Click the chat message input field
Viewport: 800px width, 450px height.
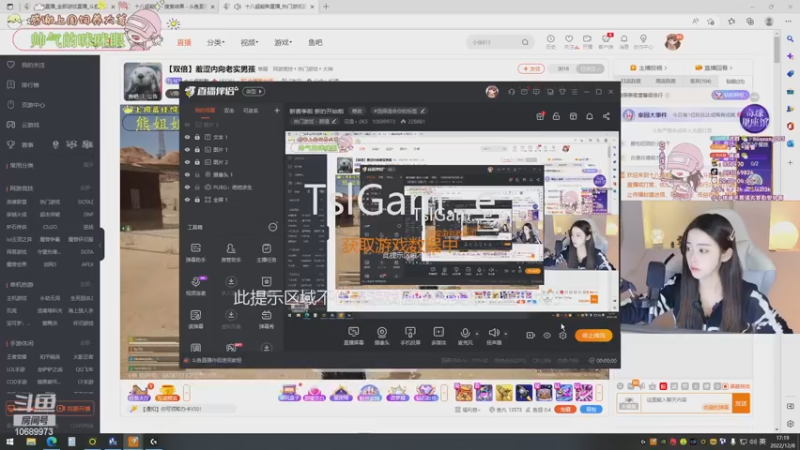pyautogui.click(x=687, y=403)
